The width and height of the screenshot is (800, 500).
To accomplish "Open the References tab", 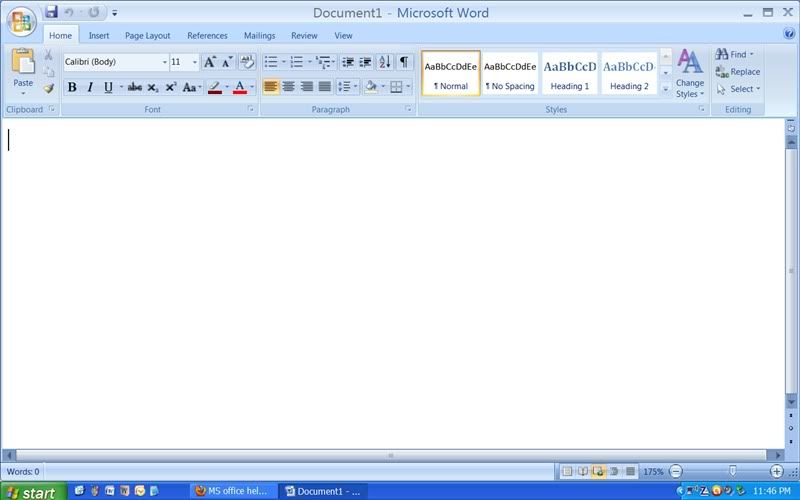I will coord(207,36).
